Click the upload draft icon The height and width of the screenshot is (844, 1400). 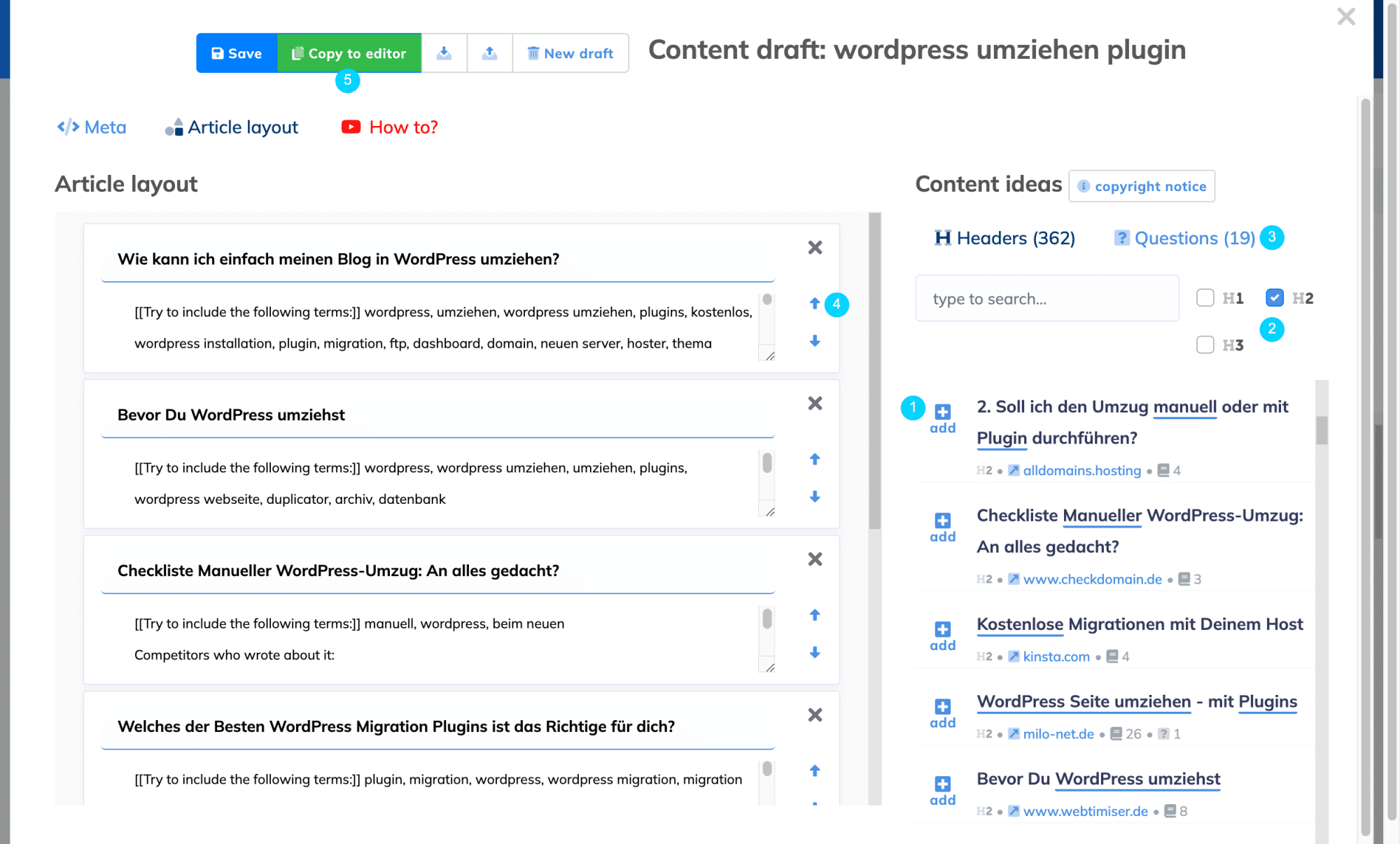(490, 53)
